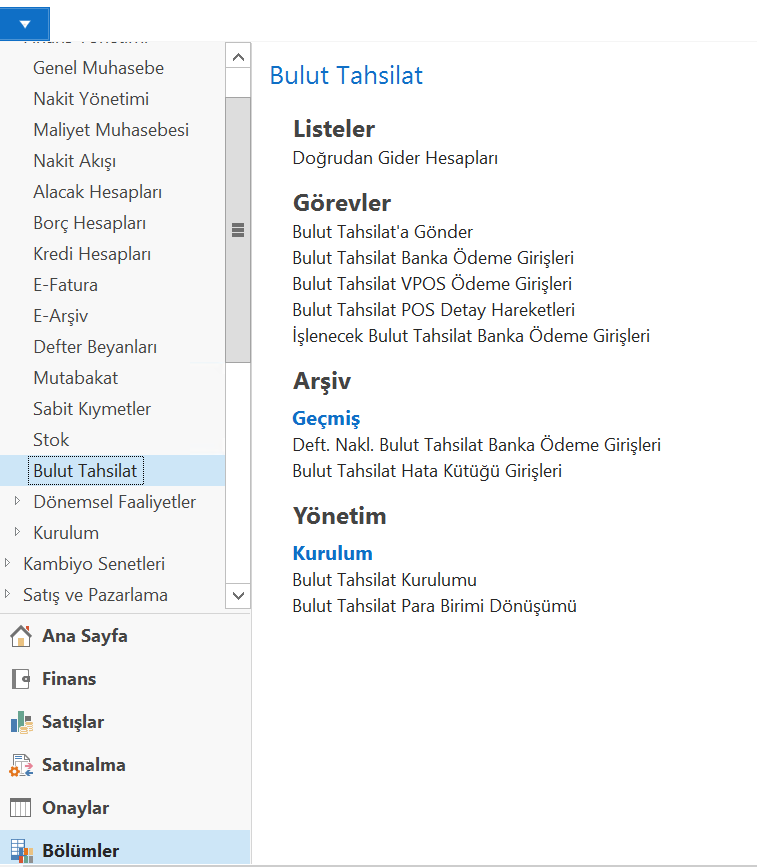Select the highlighted Bulut Tahsilat tree item
757x867 pixels.
pyautogui.click(x=85, y=471)
